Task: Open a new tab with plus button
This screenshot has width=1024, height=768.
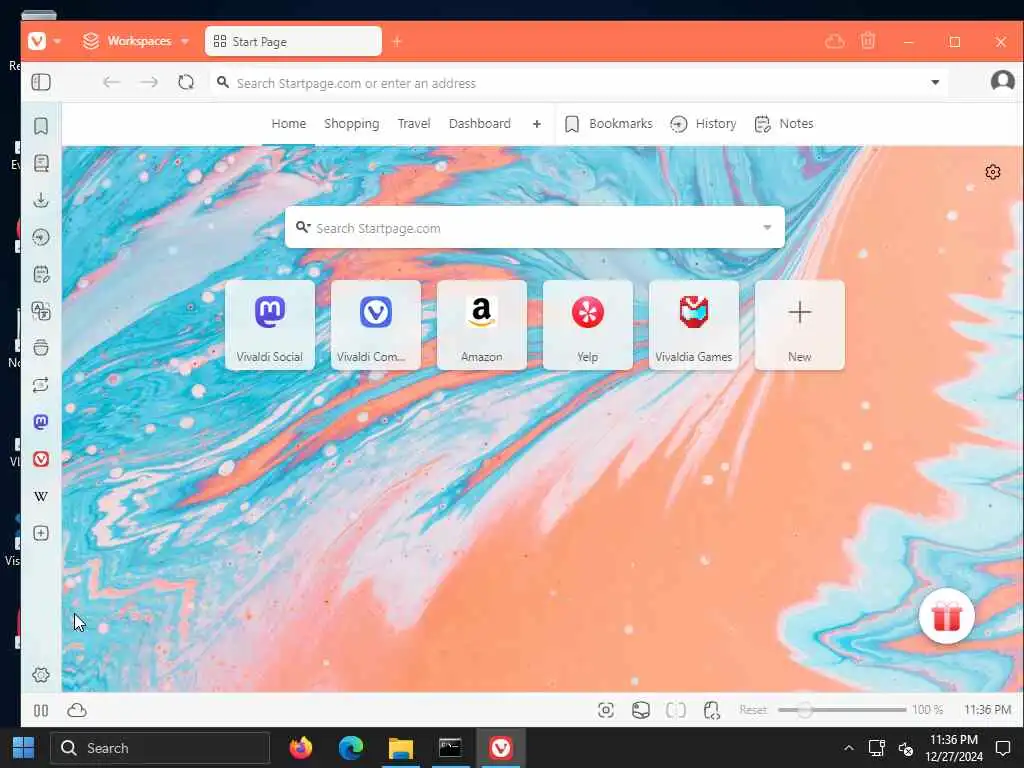Action: 397,41
